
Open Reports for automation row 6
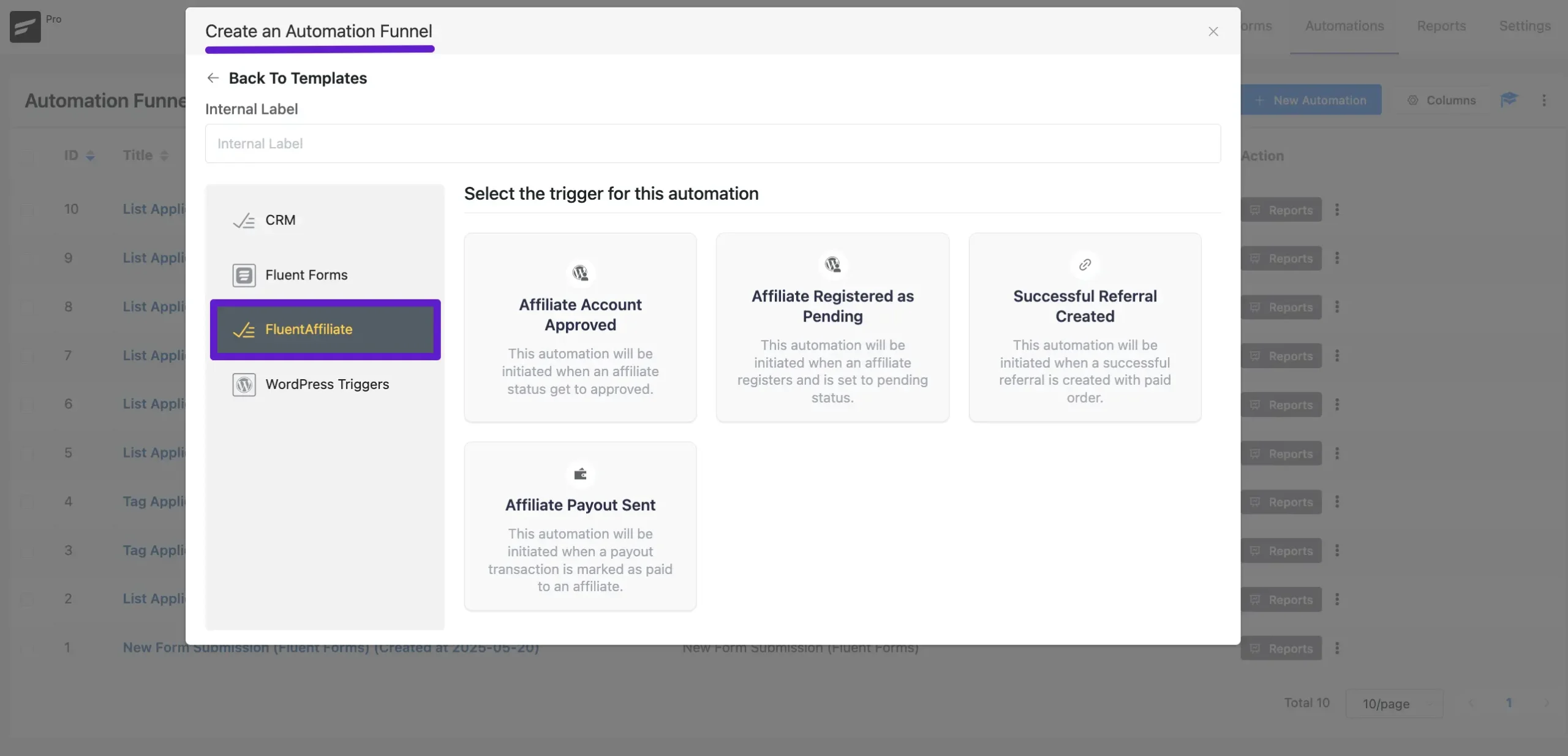coord(1281,405)
